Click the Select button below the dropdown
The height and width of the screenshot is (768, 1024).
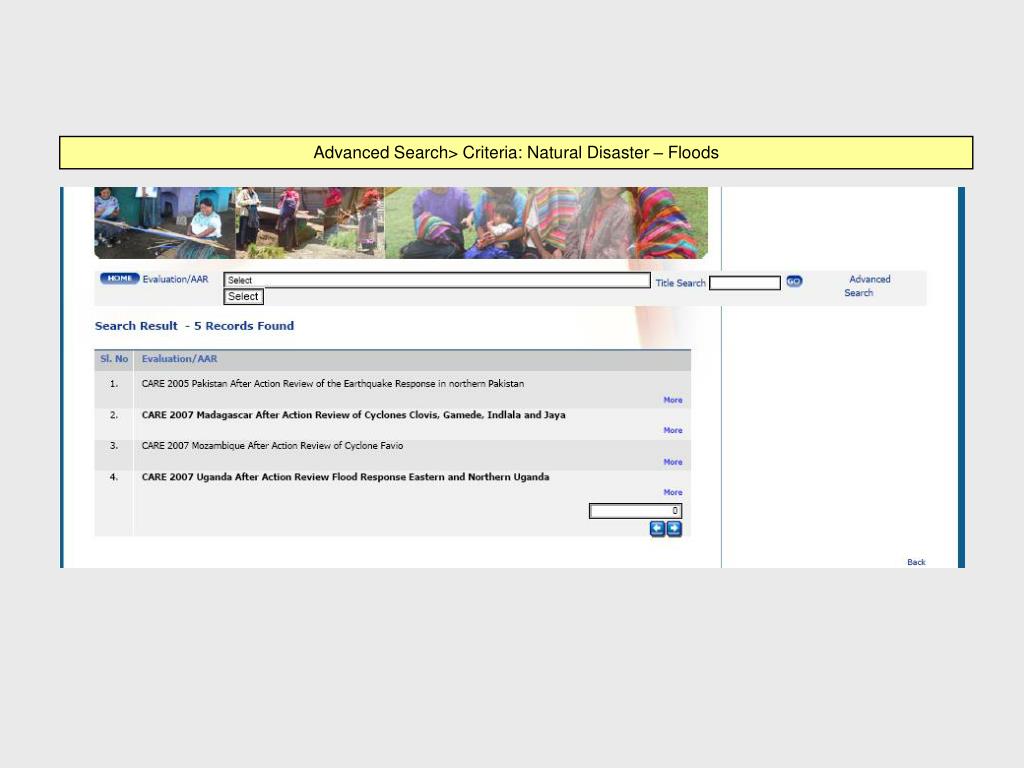[x=244, y=296]
